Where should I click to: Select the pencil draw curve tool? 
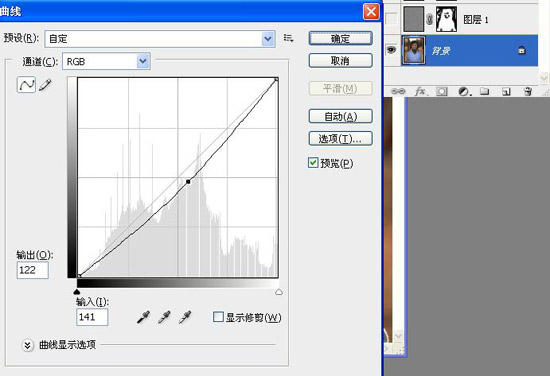click(45, 85)
